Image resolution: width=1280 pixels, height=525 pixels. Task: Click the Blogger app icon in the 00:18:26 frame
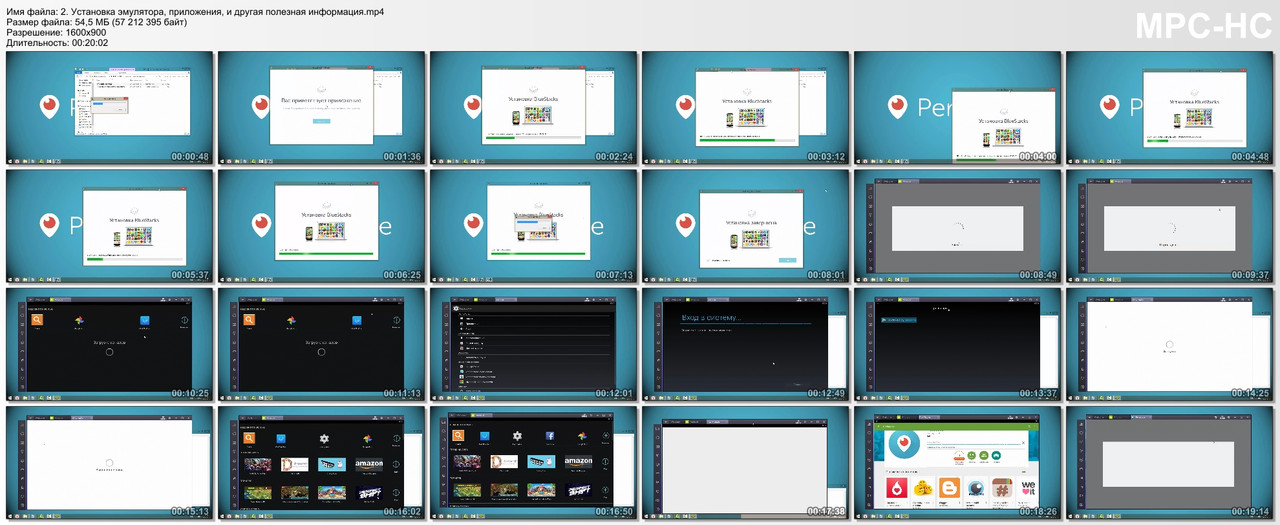[949, 488]
